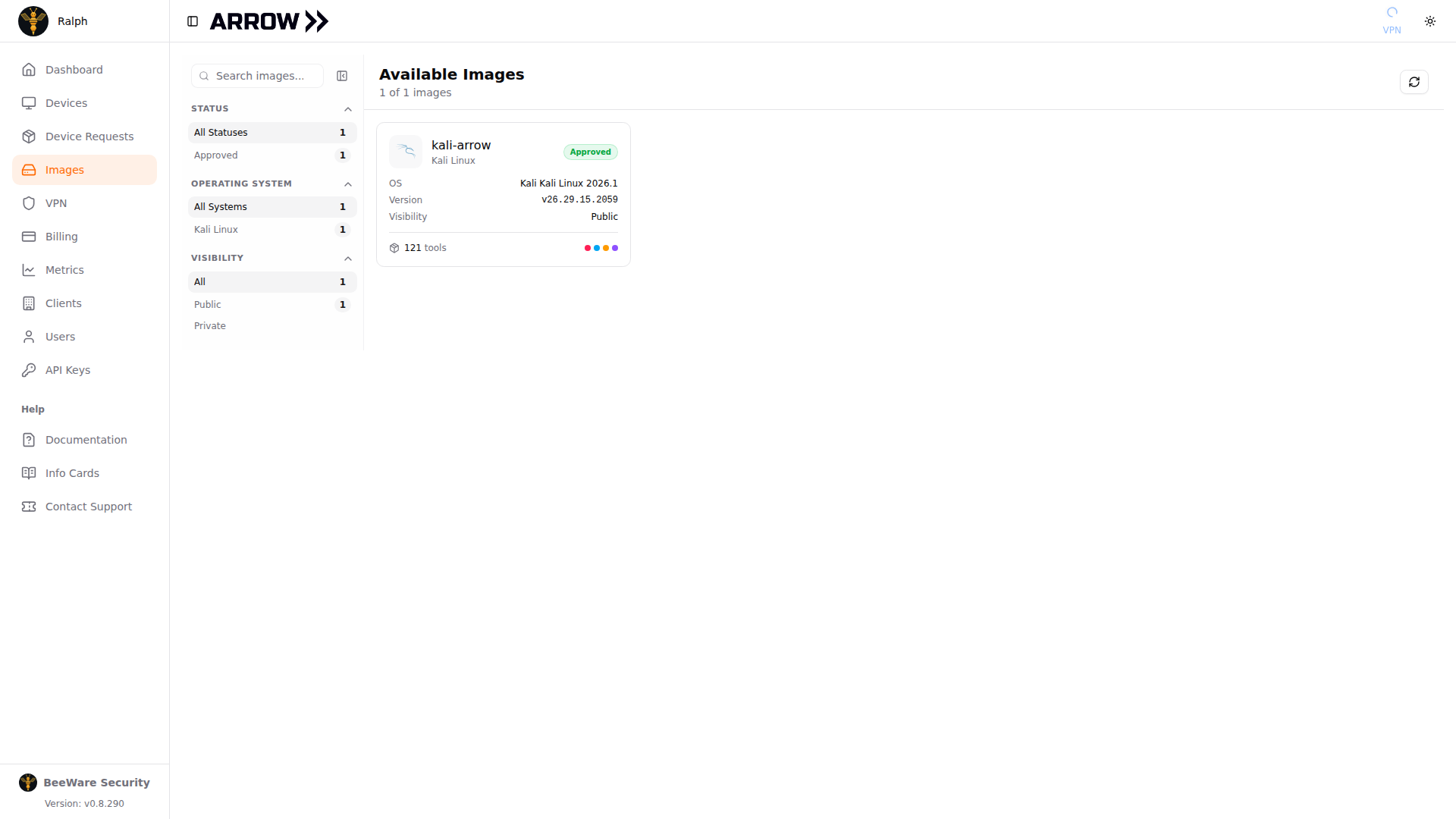Click the VPN shield icon in sidebar
The width and height of the screenshot is (1456, 819).
pos(29,203)
